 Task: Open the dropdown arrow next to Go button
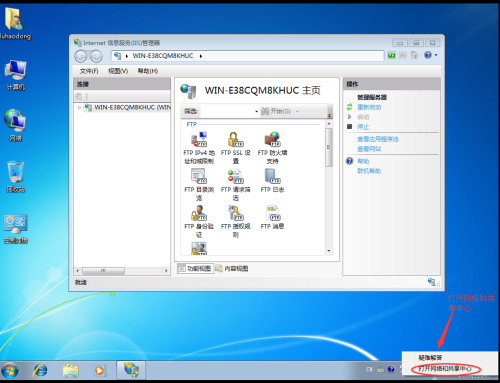(x=297, y=111)
